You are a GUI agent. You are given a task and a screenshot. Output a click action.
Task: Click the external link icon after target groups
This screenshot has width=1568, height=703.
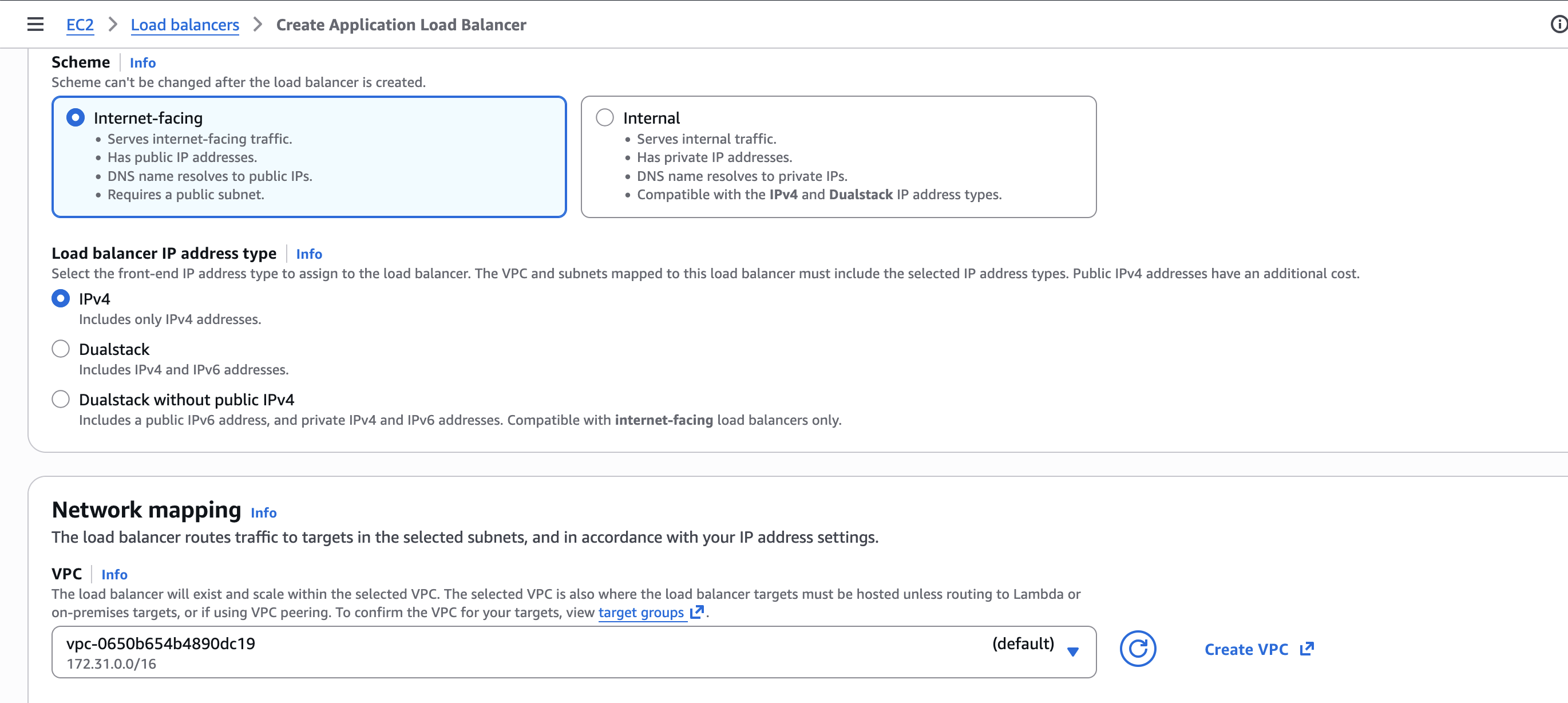pos(697,611)
